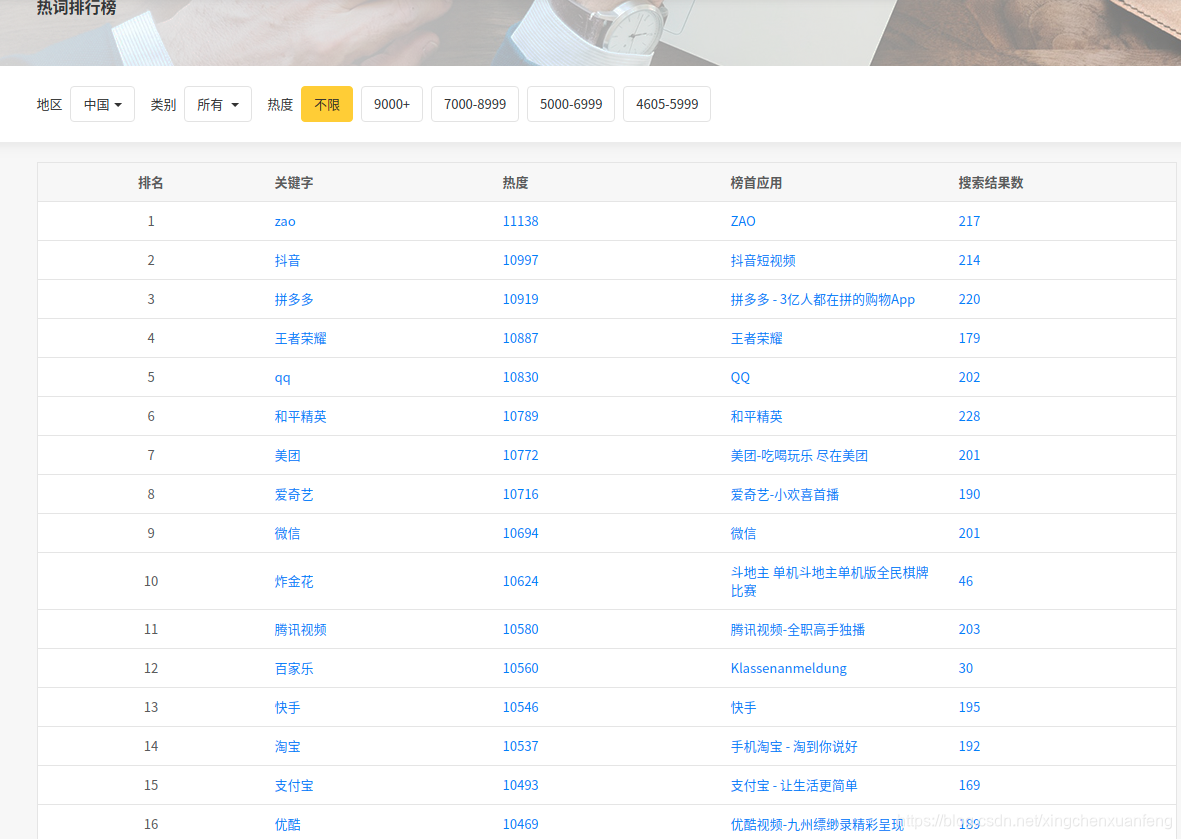Screen dimensions: 1181x839
Task: Click the Klassenanmeldung app link
Action: point(788,668)
